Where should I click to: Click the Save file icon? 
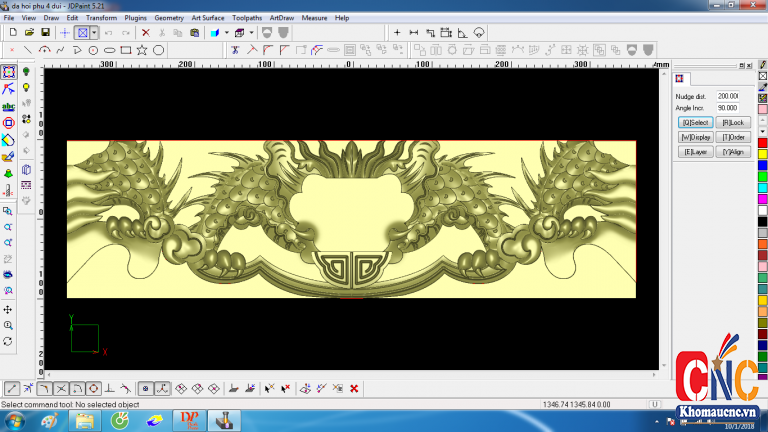[46, 33]
